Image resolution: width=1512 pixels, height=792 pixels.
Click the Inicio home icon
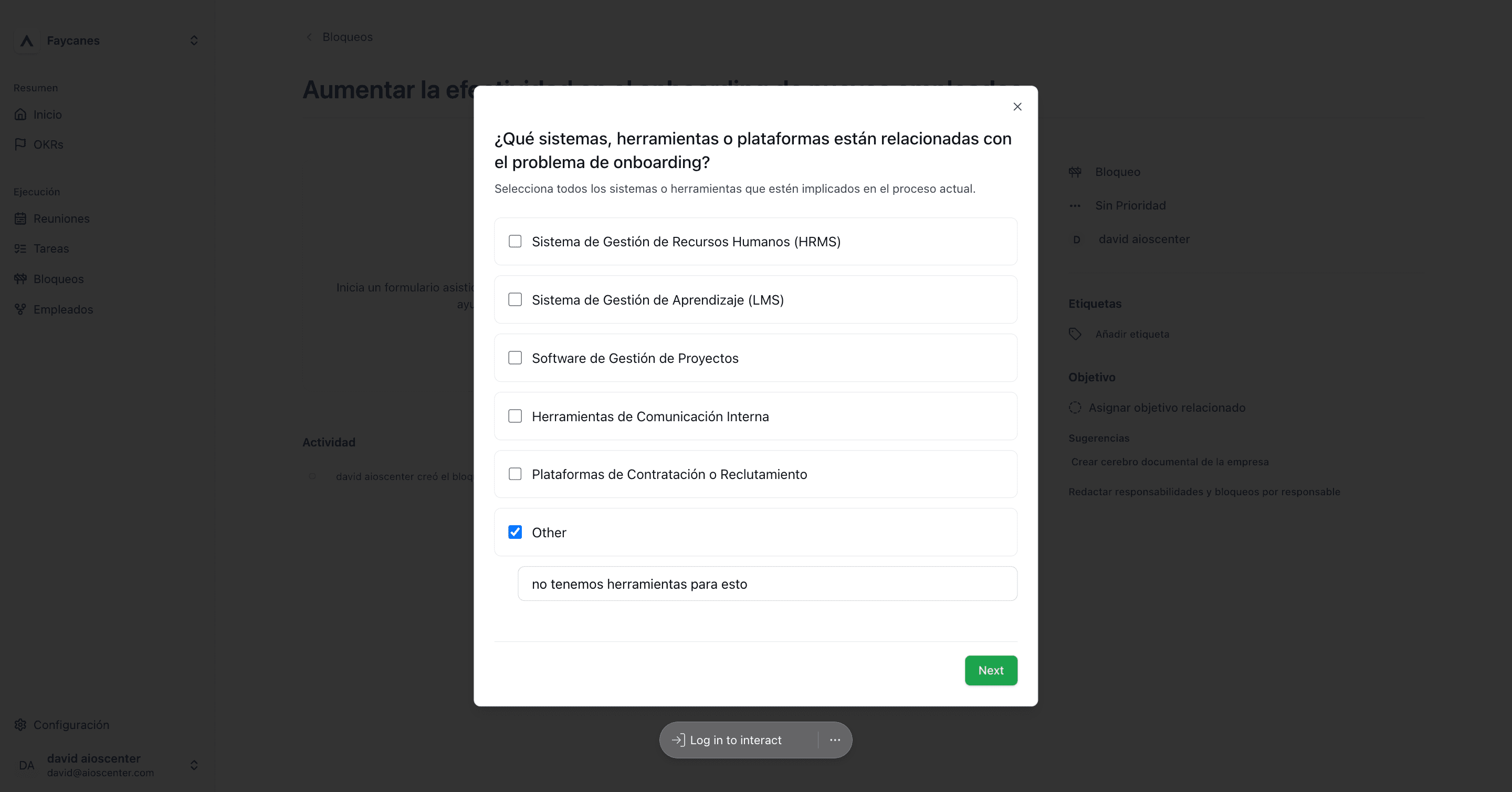coord(20,114)
